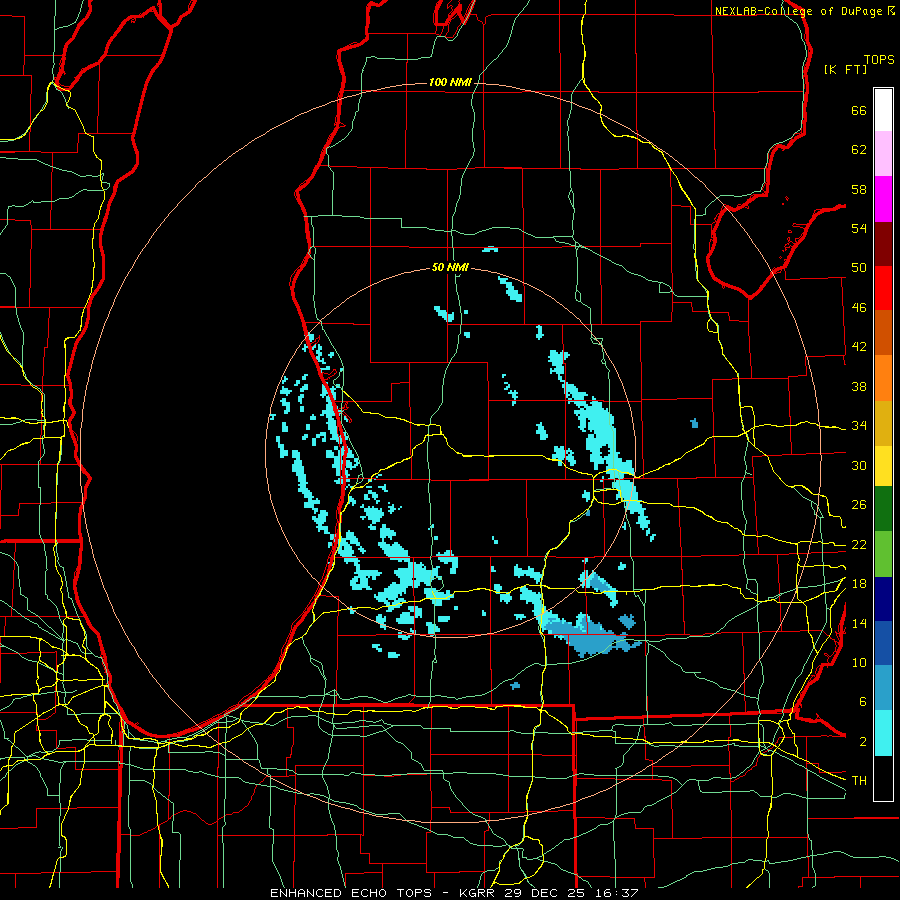The height and width of the screenshot is (900, 900).
Task: Click the medium blue 18 kft legend swatch
Action: pyautogui.click(x=883, y=643)
